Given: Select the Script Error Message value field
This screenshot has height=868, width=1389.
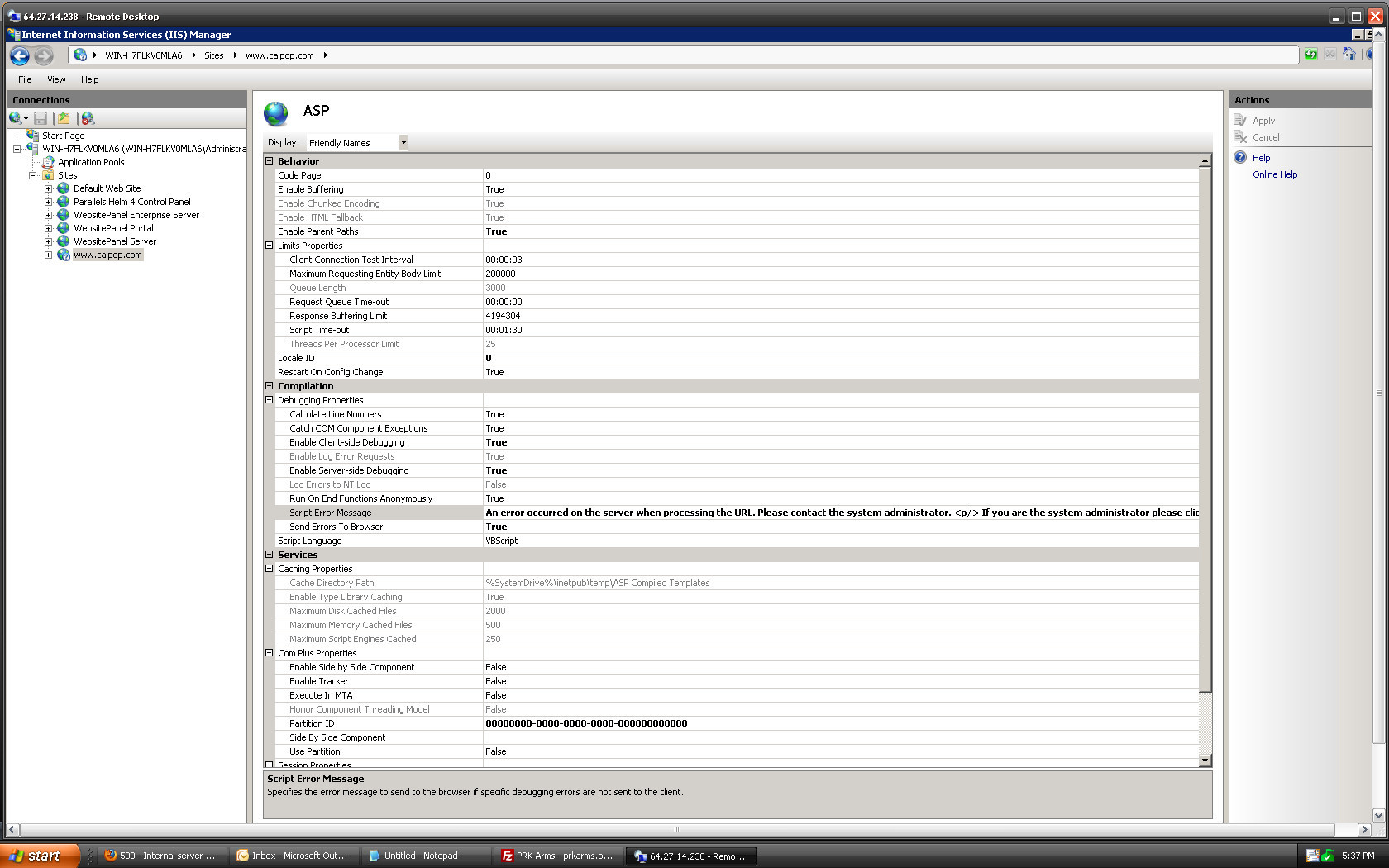Looking at the screenshot, I should 744,513.
